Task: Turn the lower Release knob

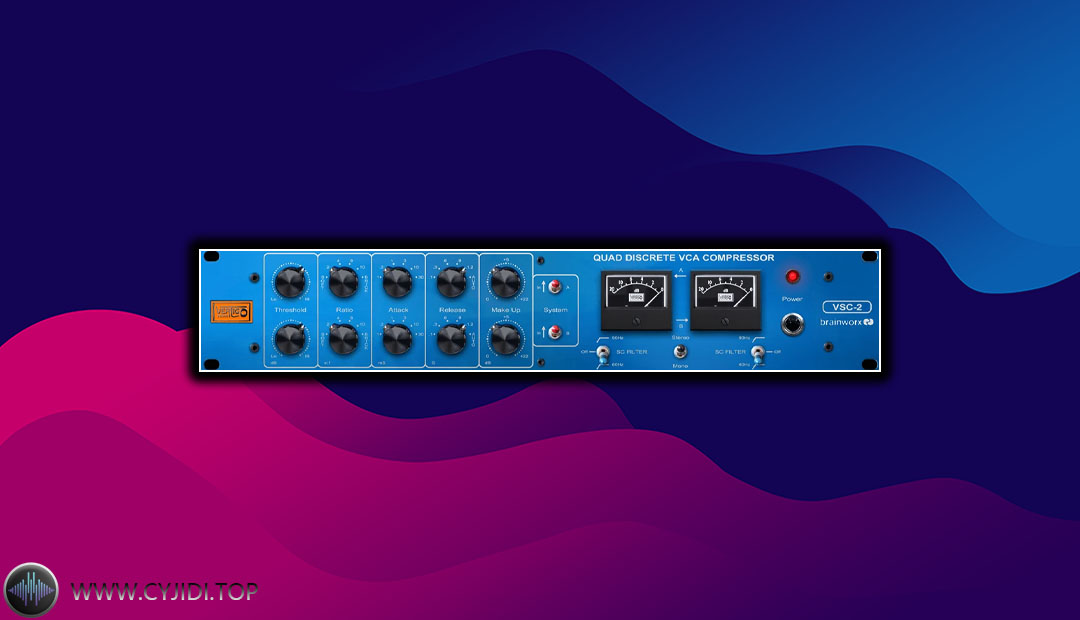Action: coord(452,339)
